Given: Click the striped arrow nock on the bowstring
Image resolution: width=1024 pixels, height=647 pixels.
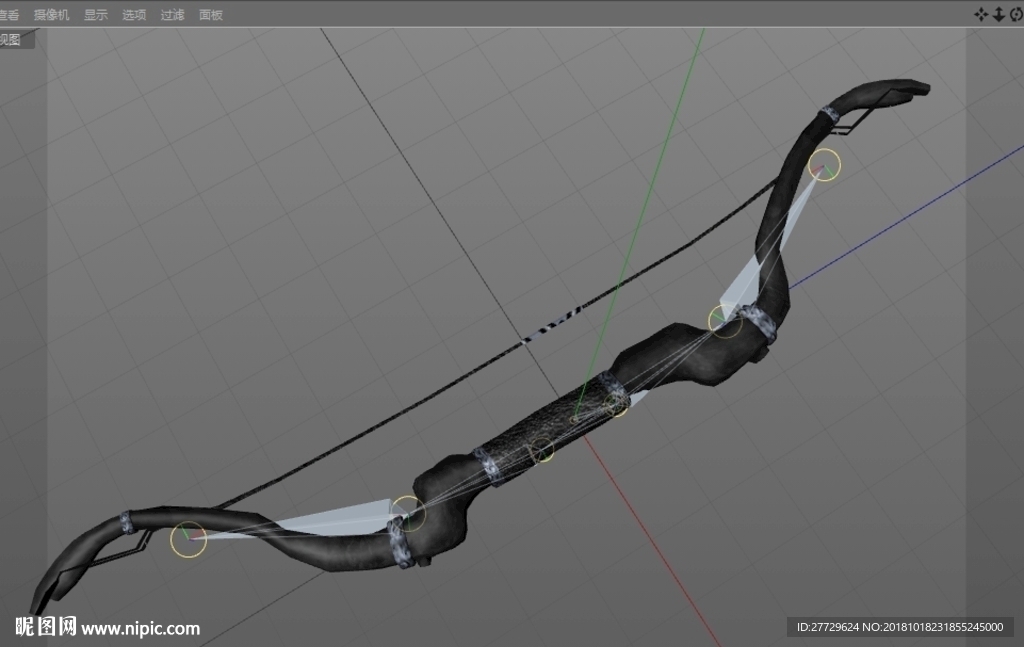Looking at the screenshot, I should 552,324.
